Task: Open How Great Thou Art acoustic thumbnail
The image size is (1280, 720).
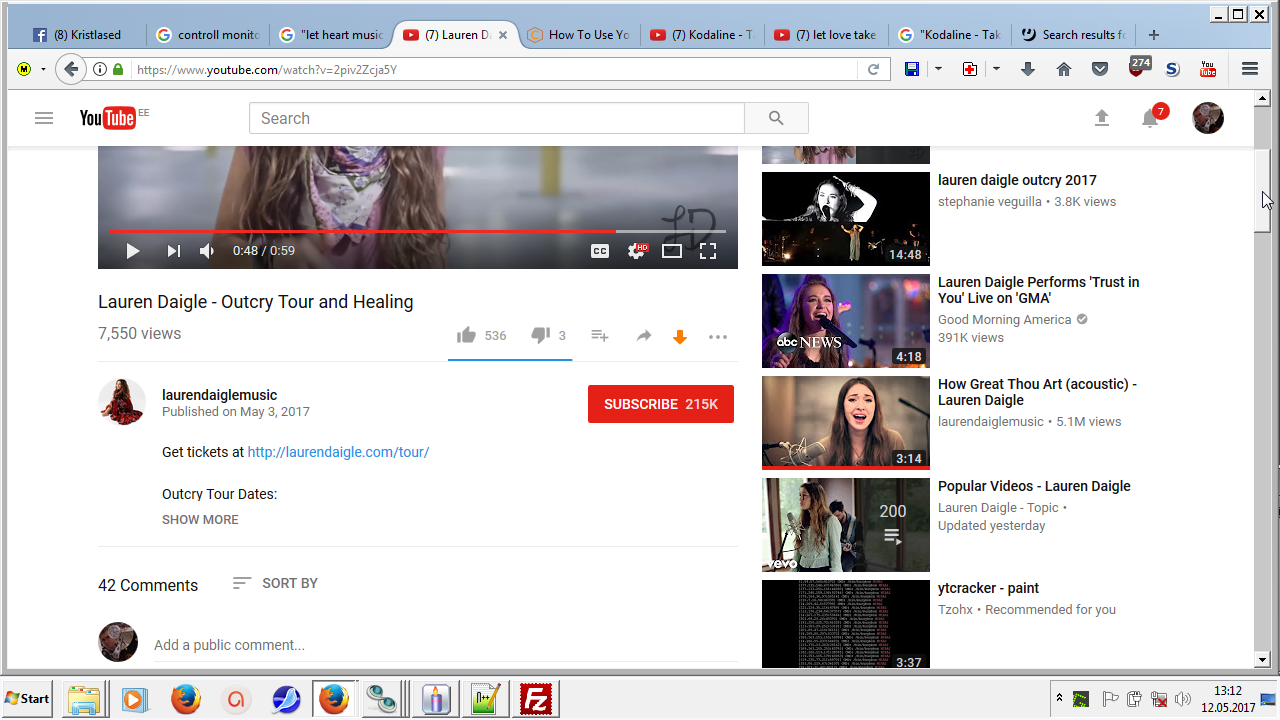Action: click(x=846, y=423)
